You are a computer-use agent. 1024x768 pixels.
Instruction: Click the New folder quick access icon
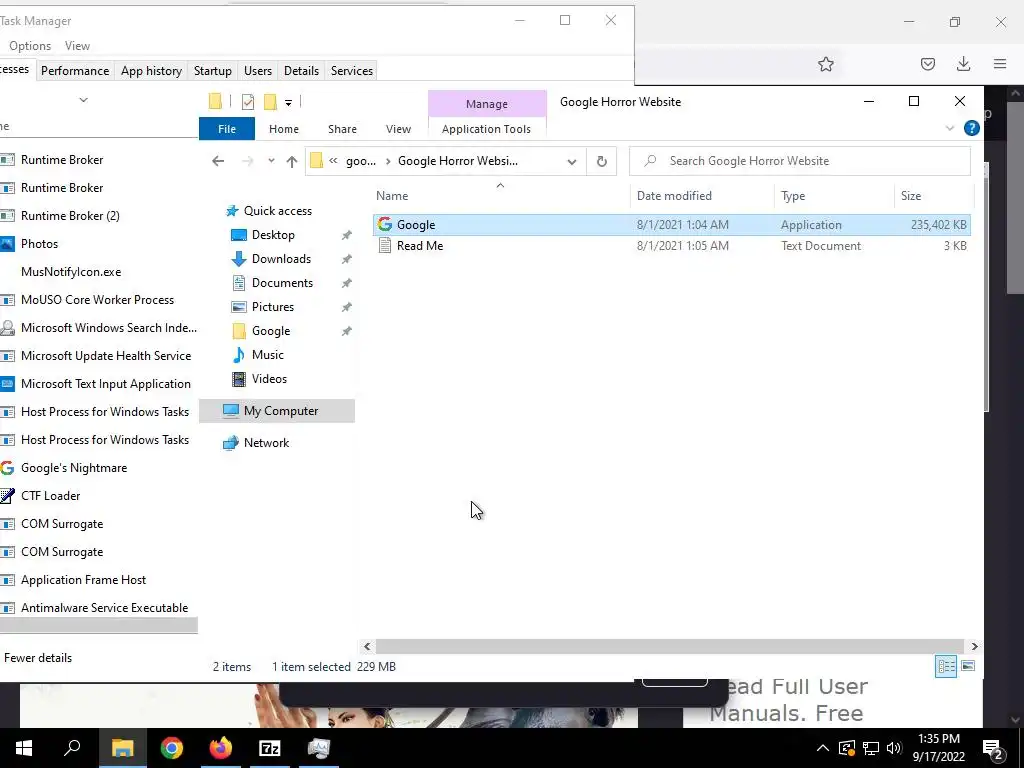point(270,101)
